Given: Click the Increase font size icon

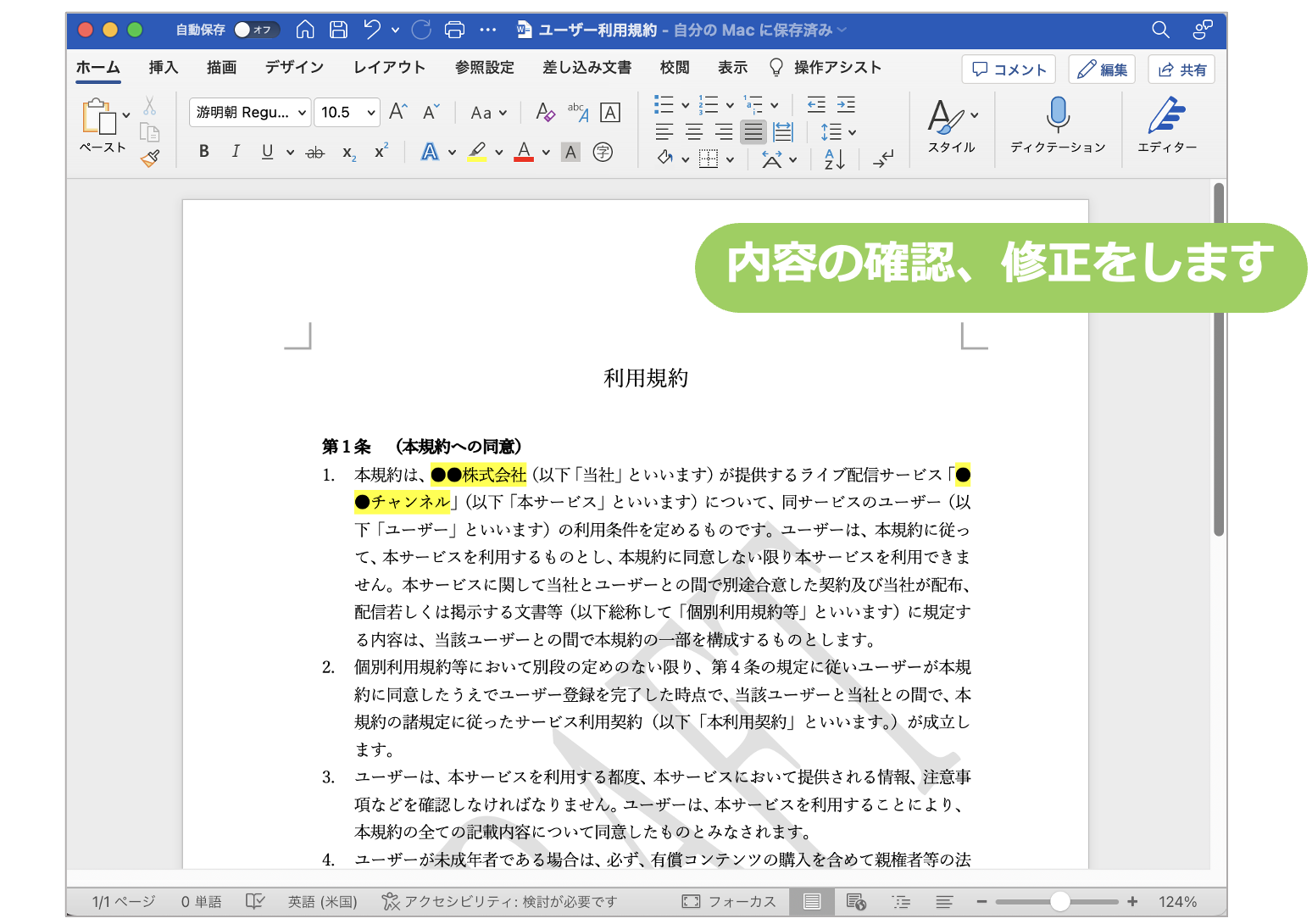Looking at the screenshot, I should 397,111.
